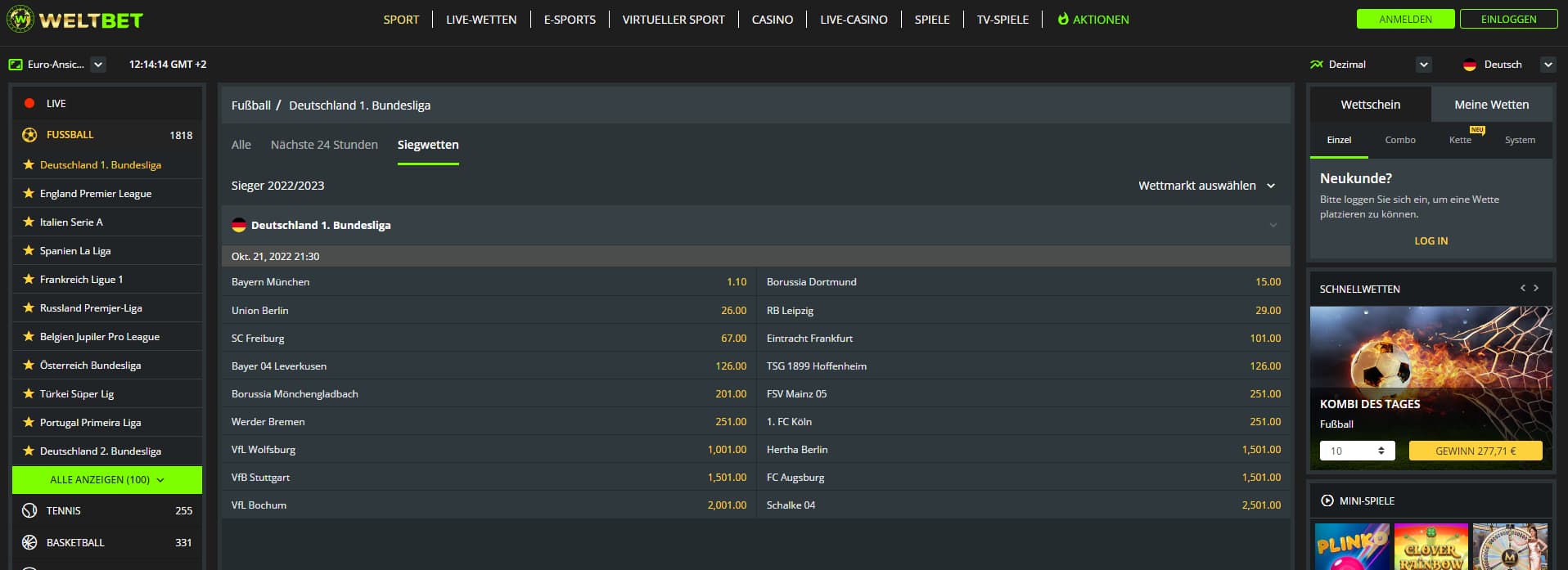Click star icon beside Italien Serie A

[29, 222]
